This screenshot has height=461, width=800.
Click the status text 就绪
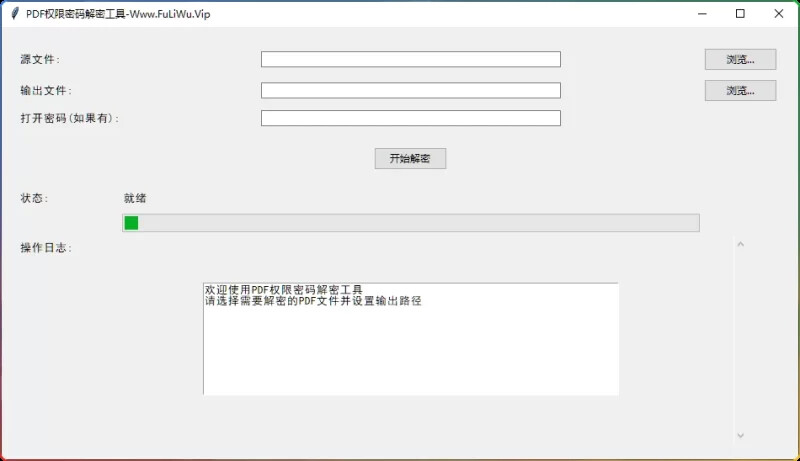click(x=135, y=198)
